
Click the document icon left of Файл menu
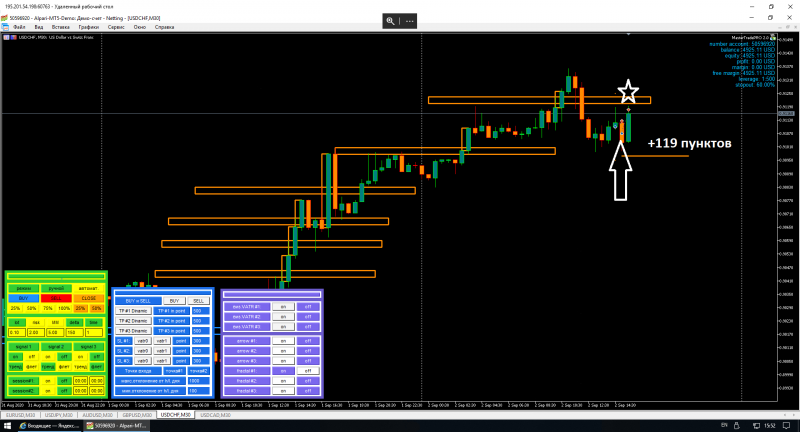(x=5, y=27)
